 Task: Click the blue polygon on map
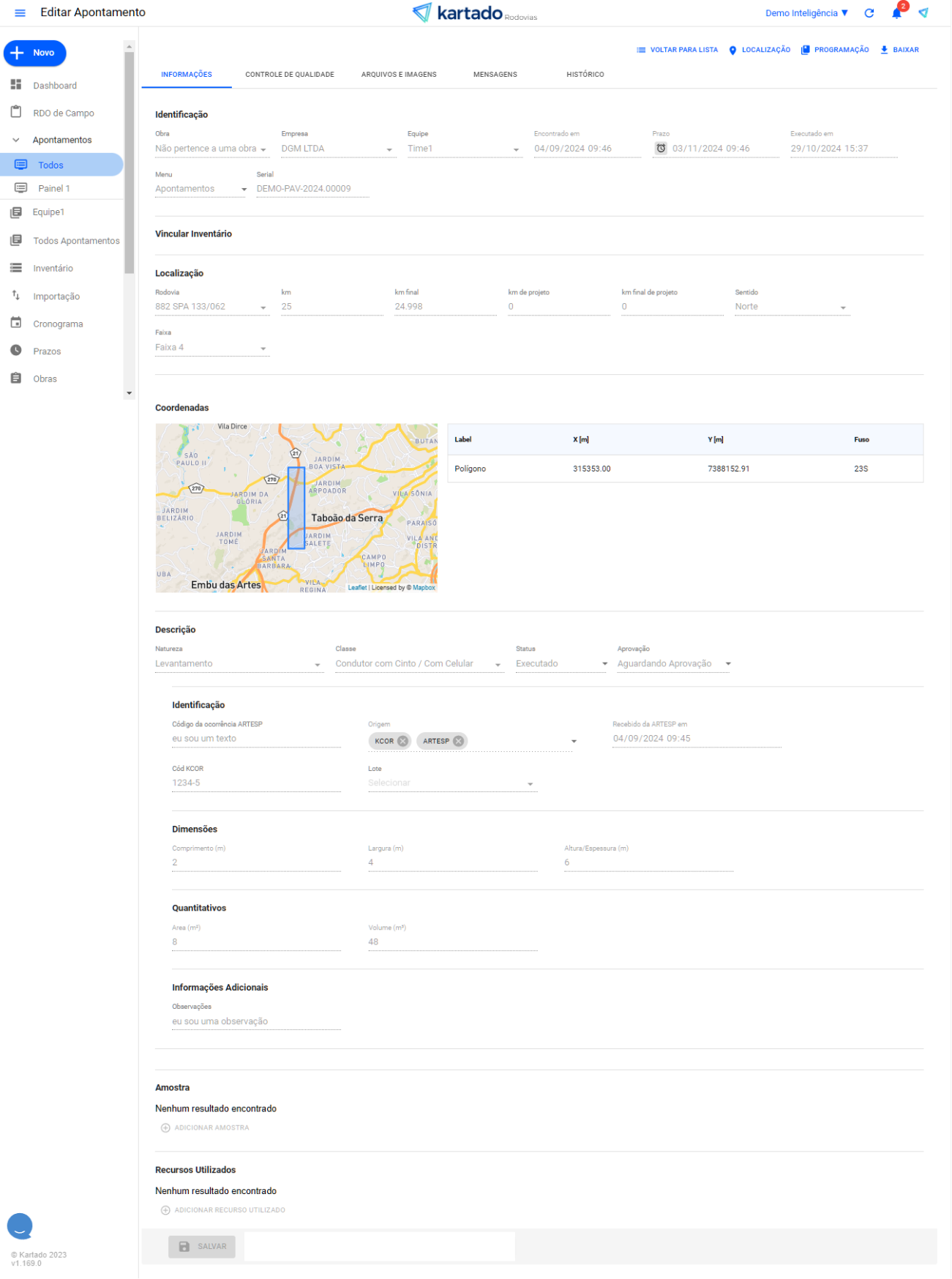[296, 508]
